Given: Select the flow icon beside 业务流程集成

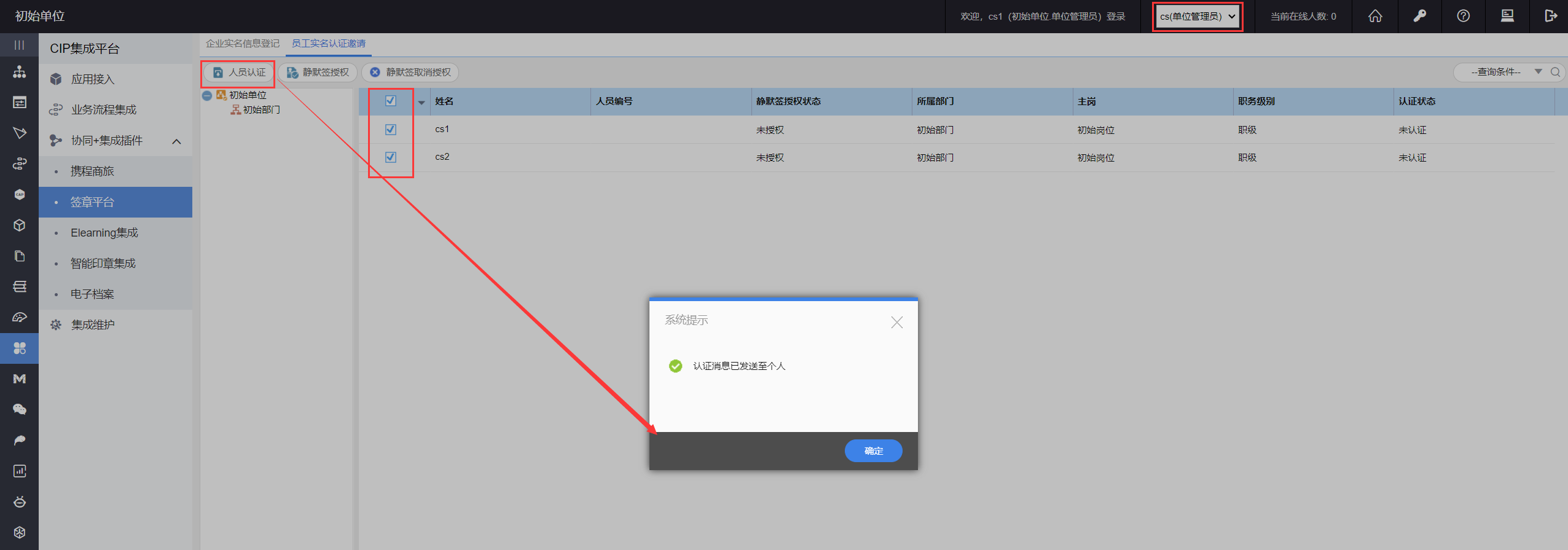Looking at the screenshot, I should (56, 110).
